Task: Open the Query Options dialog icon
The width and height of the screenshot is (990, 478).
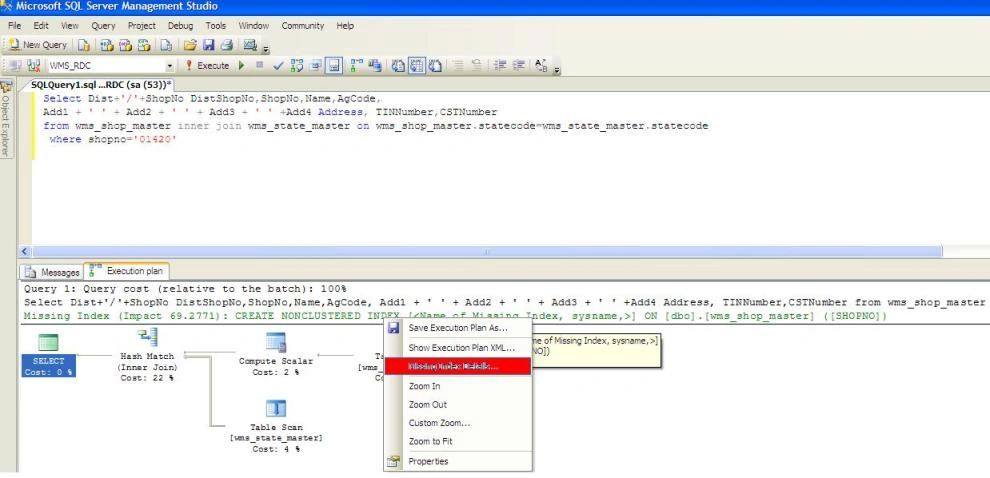Action: (315, 66)
